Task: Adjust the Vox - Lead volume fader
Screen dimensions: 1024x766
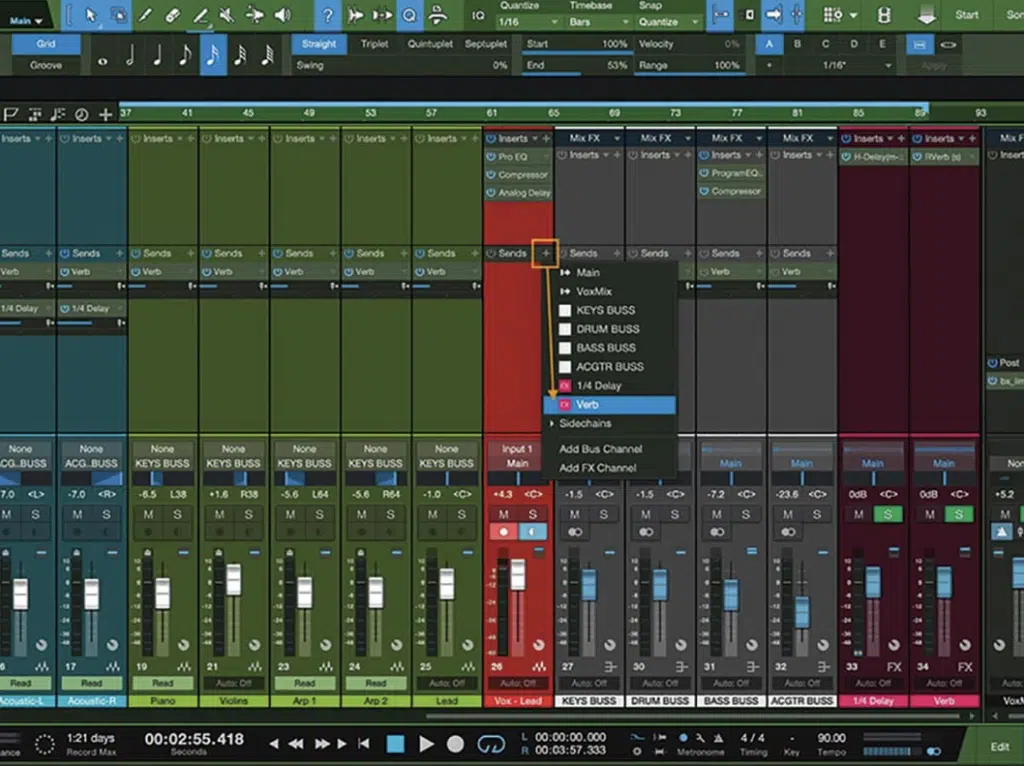Action: 517,575
